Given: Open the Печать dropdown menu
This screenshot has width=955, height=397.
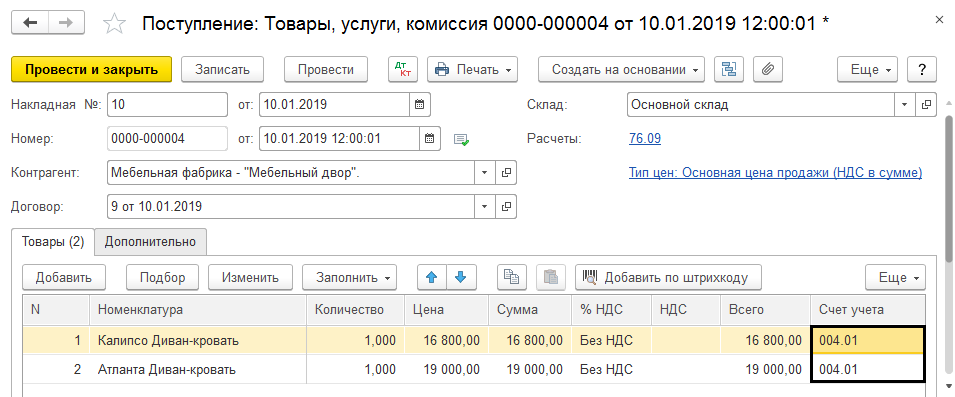Looking at the screenshot, I should click(473, 69).
